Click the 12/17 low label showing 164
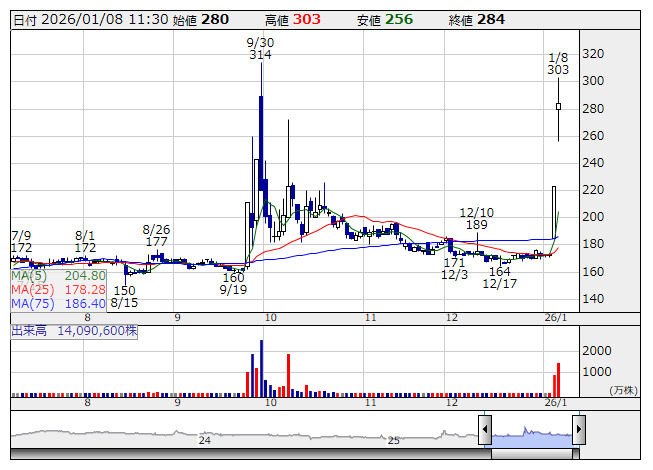Image resolution: width=653 pixels, height=470 pixels. (499, 278)
